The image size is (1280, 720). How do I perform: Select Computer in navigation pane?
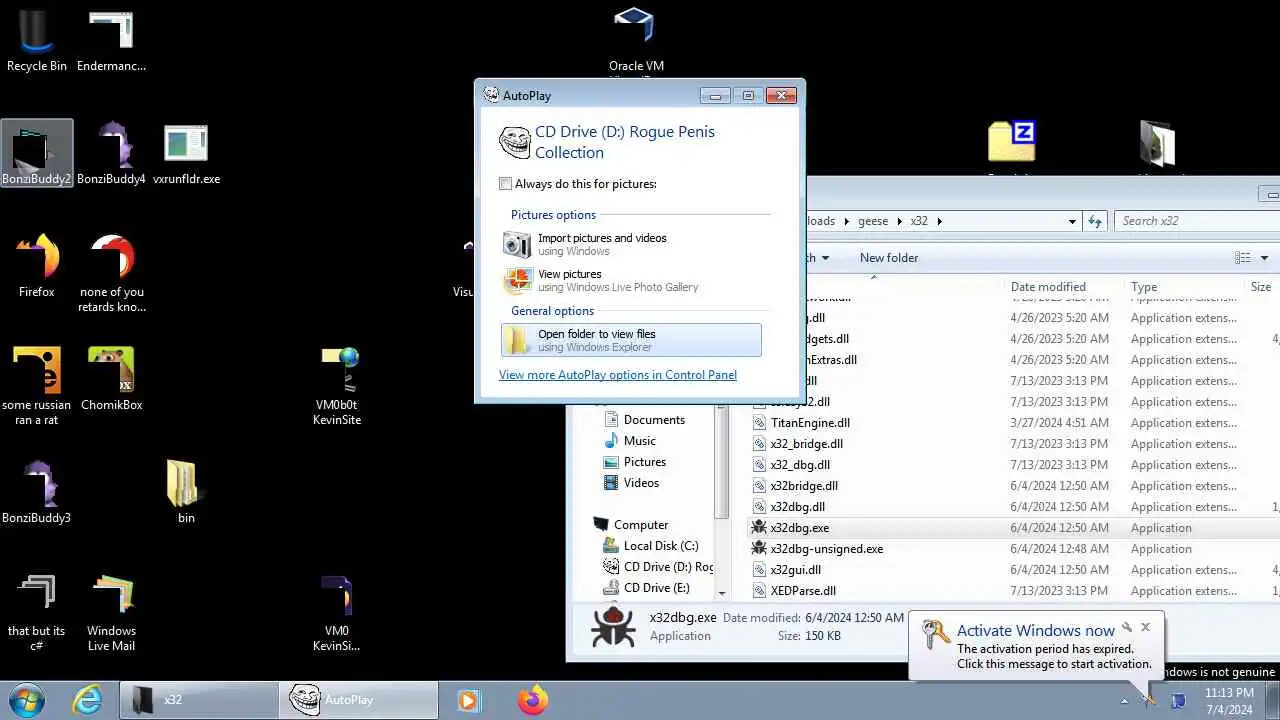click(x=631, y=525)
